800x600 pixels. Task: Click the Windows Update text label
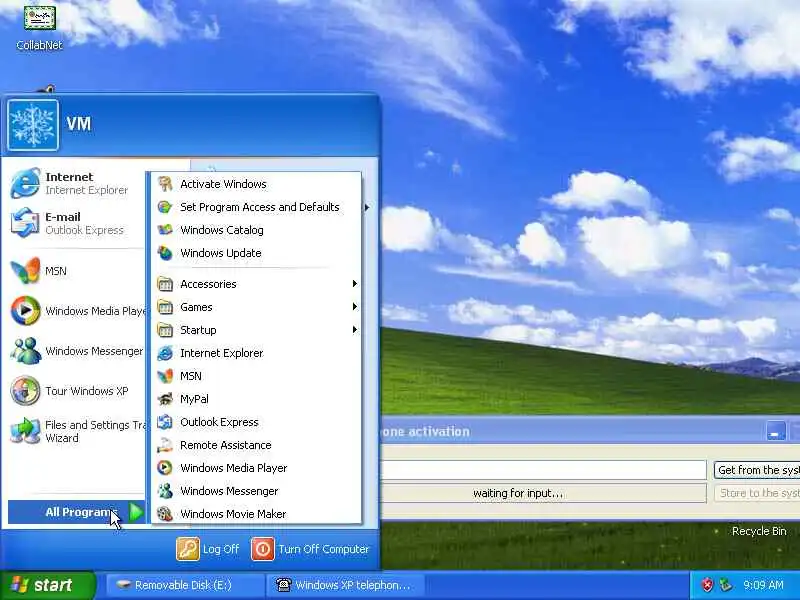pyautogui.click(x=220, y=253)
